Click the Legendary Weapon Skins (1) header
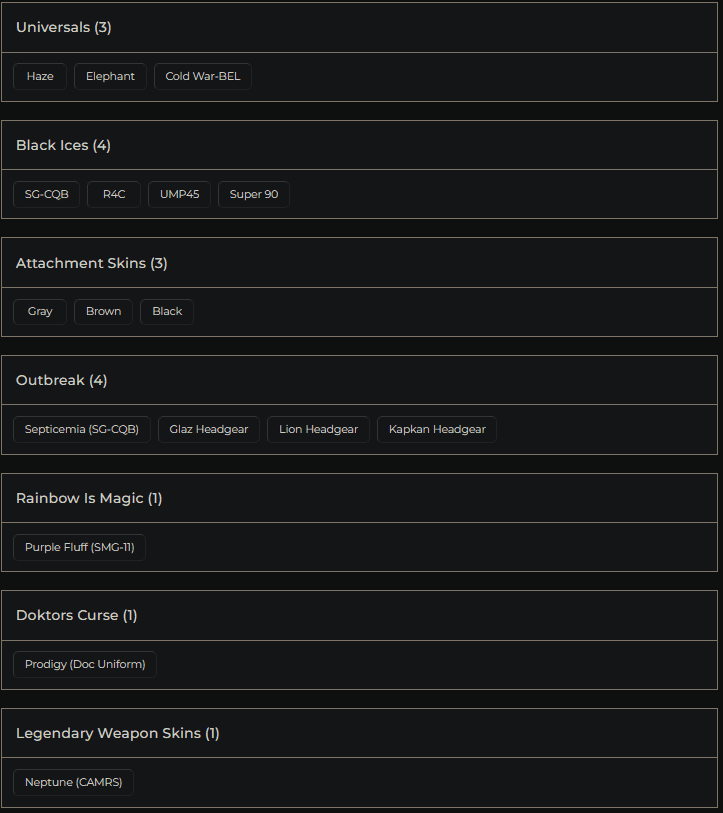The height and width of the screenshot is (813, 723). pyautogui.click(x=118, y=733)
